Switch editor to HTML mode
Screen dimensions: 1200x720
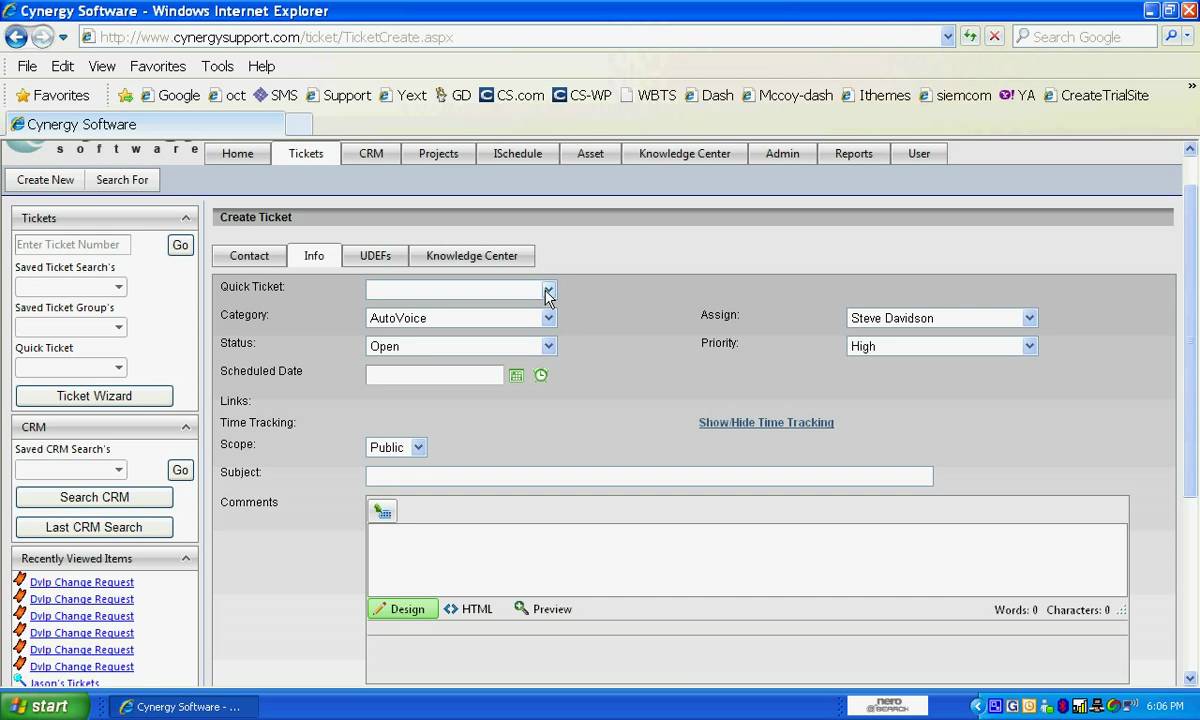[469, 609]
